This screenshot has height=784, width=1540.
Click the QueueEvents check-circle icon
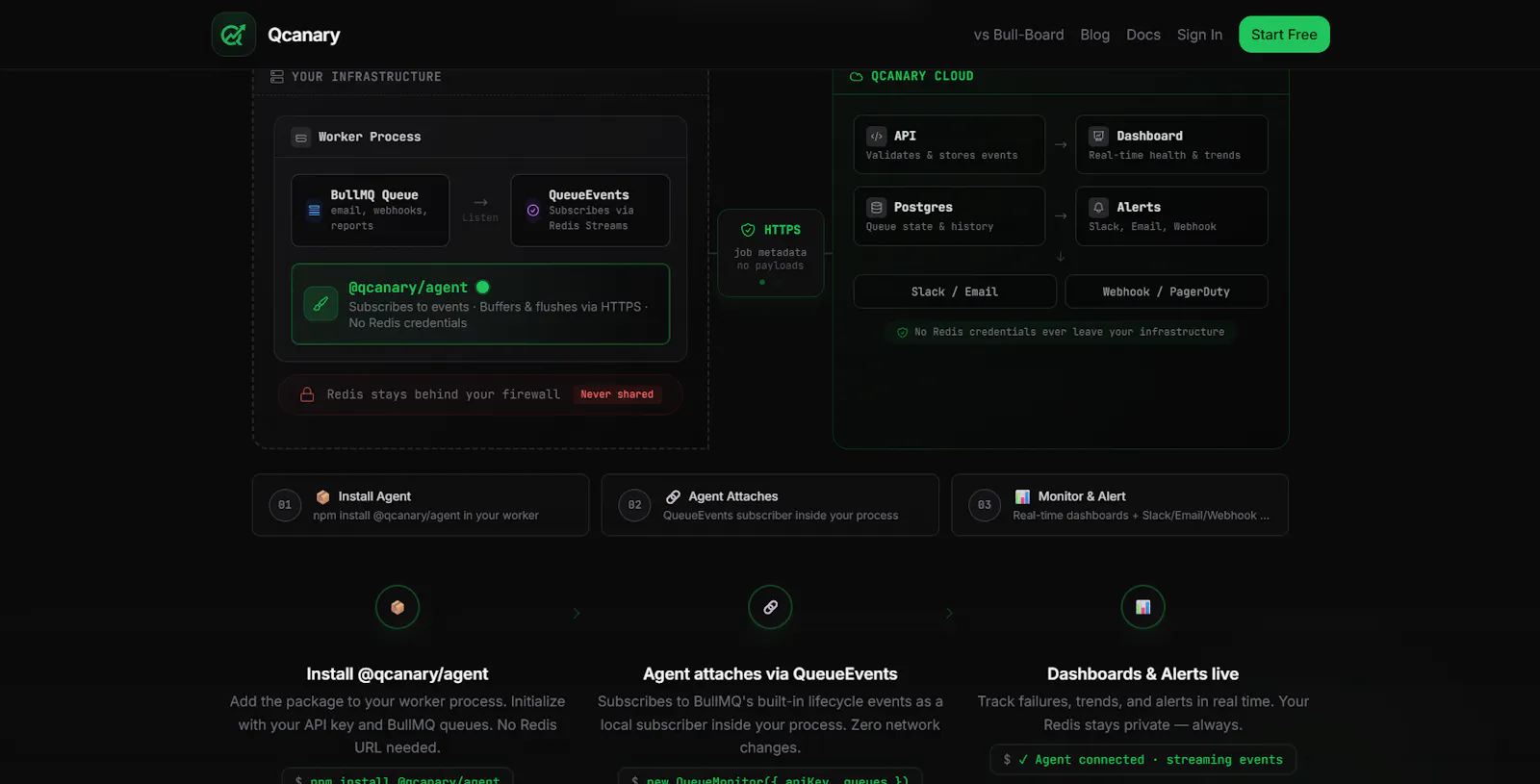(x=533, y=210)
